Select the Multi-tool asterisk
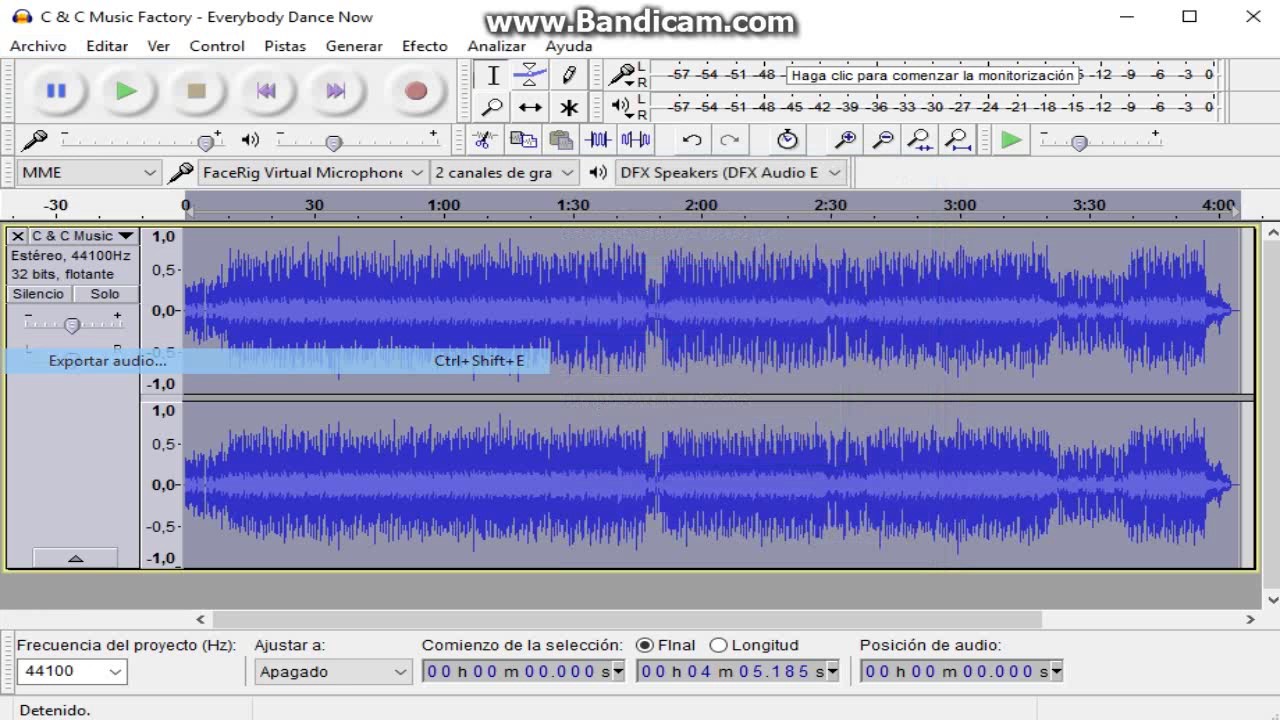This screenshot has width=1280, height=720. (568, 107)
